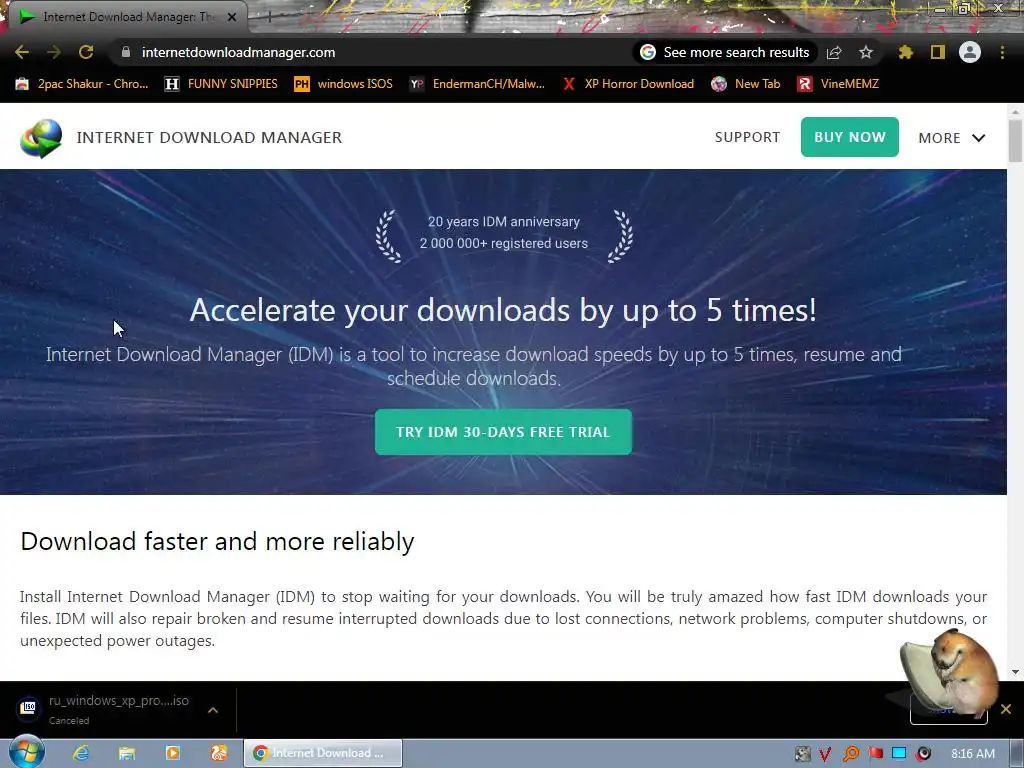Viewport: 1024px width, 768px height.
Task: Bookmark this page with the star icon
Action: (866, 52)
